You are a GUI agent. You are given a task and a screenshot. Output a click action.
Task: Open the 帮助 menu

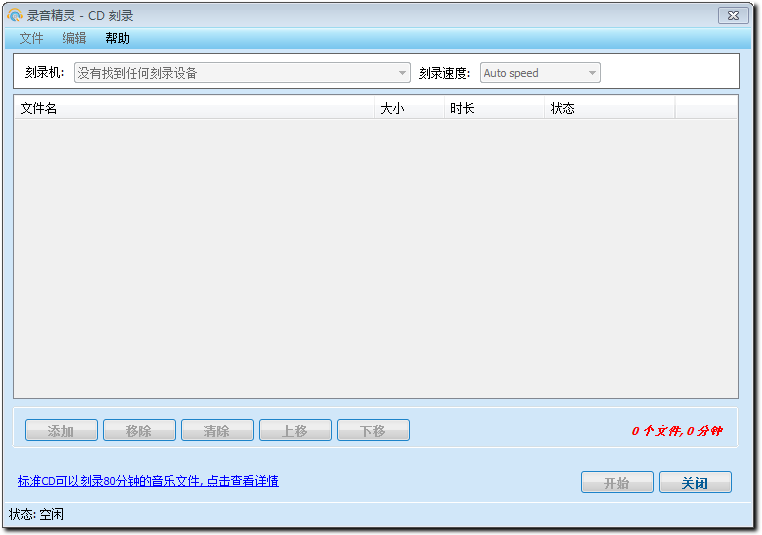click(x=118, y=38)
